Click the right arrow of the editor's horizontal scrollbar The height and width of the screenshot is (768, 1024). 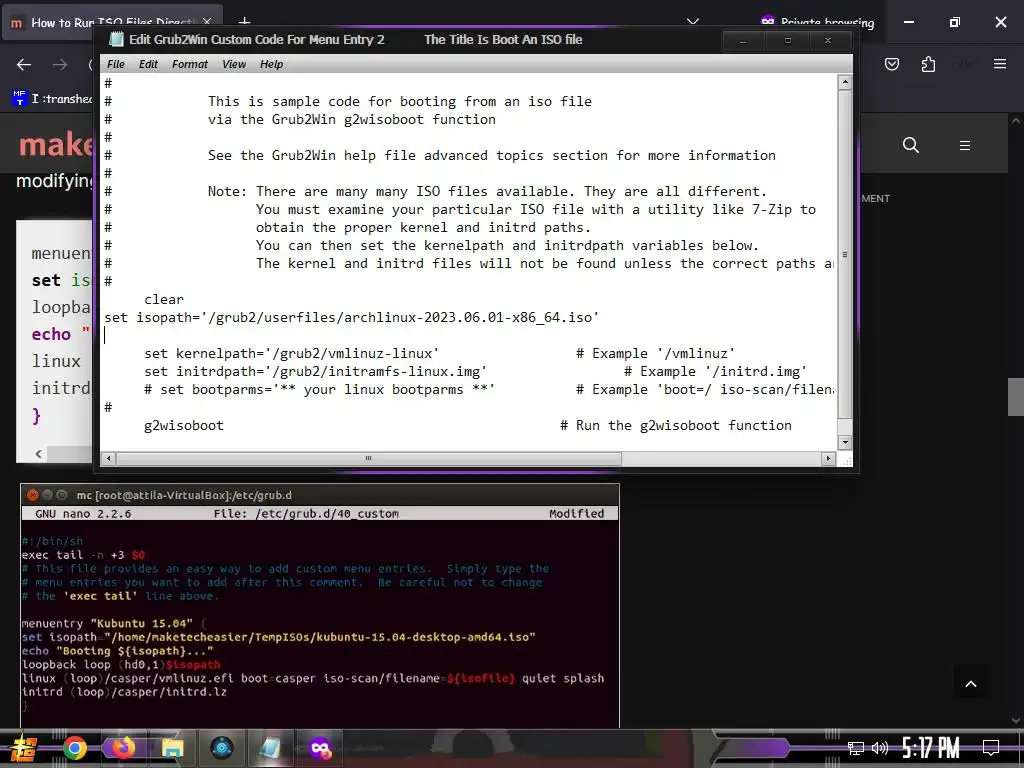828,458
